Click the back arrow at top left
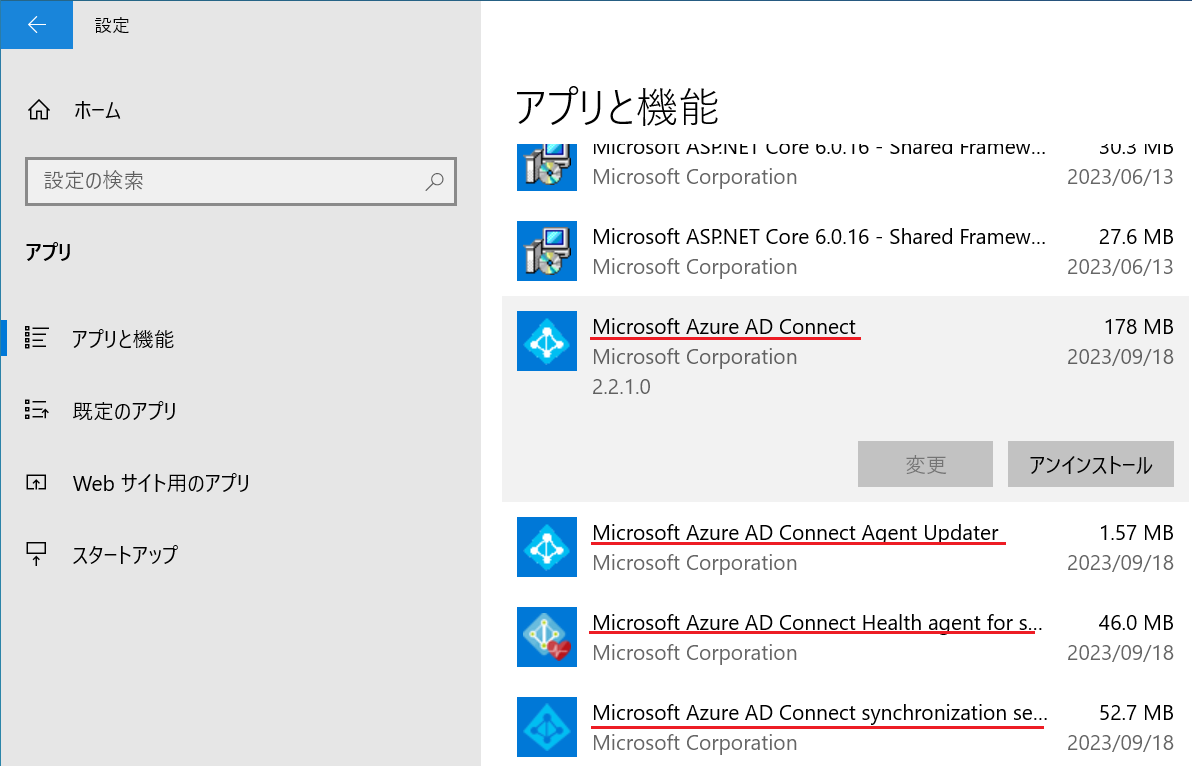1192x766 pixels. [37, 24]
